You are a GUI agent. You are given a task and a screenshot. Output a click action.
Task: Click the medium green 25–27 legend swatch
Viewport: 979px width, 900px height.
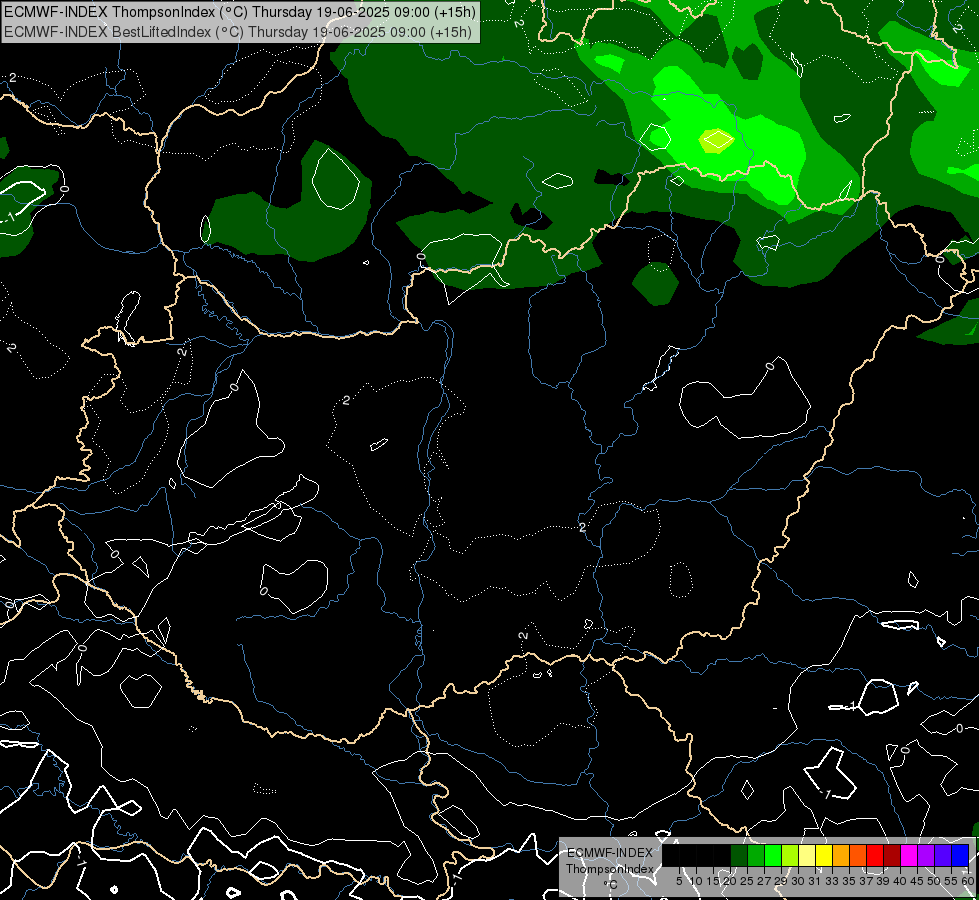756,855
